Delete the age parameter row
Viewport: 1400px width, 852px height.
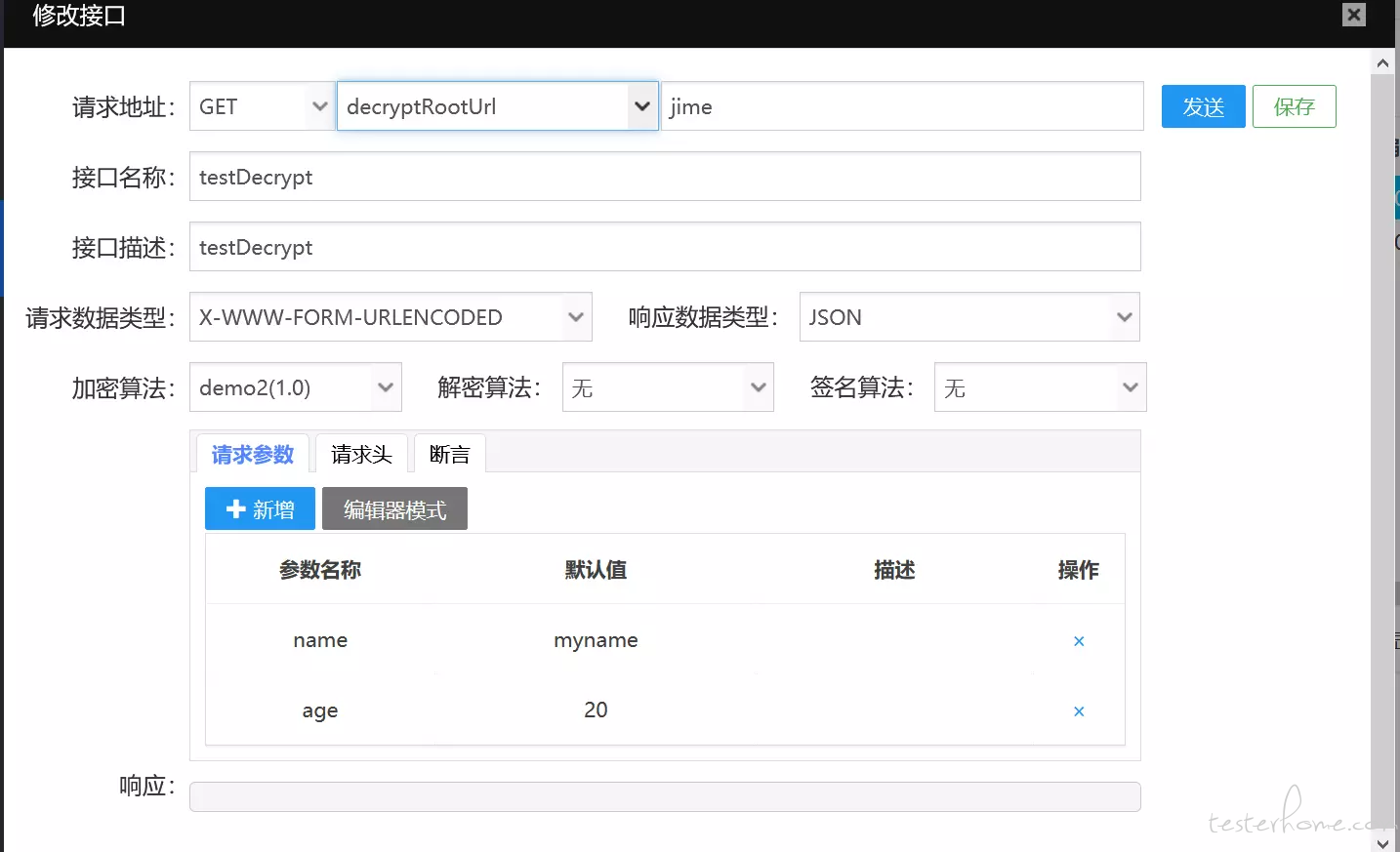[x=1079, y=711]
